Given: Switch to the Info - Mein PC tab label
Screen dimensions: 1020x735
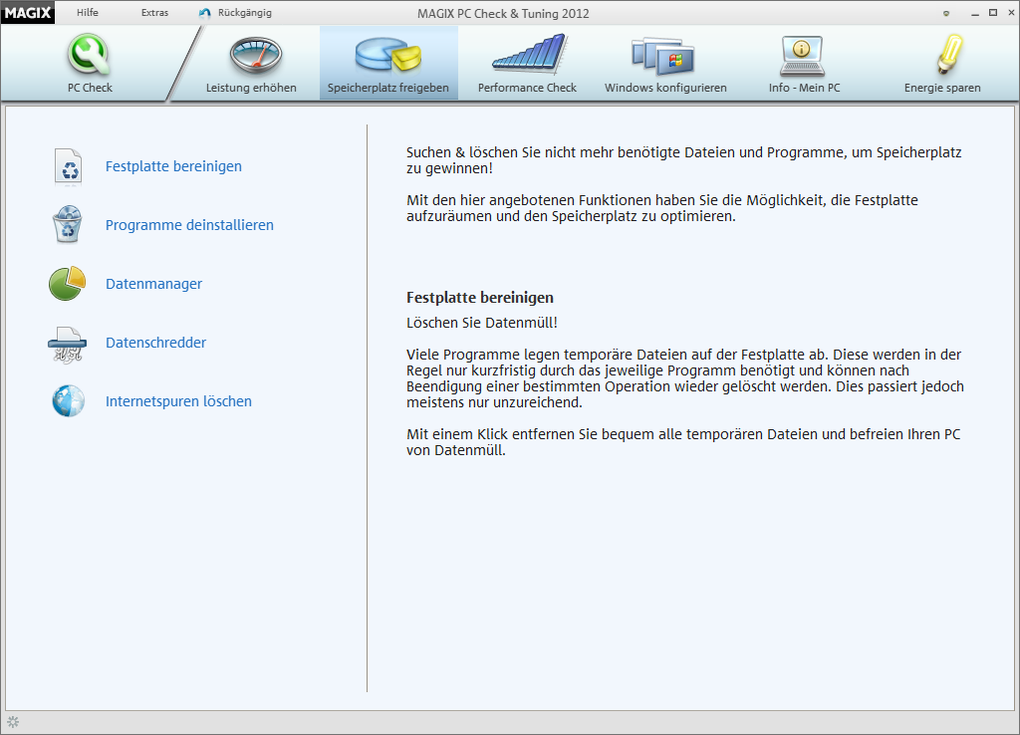Looking at the screenshot, I should coord(804,88).
